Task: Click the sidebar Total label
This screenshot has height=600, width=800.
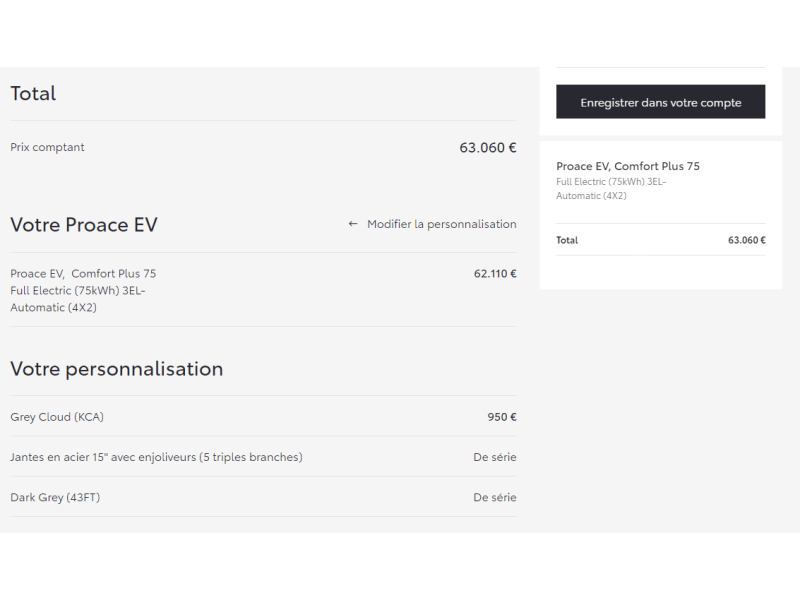Action: (x=567, y=240)
